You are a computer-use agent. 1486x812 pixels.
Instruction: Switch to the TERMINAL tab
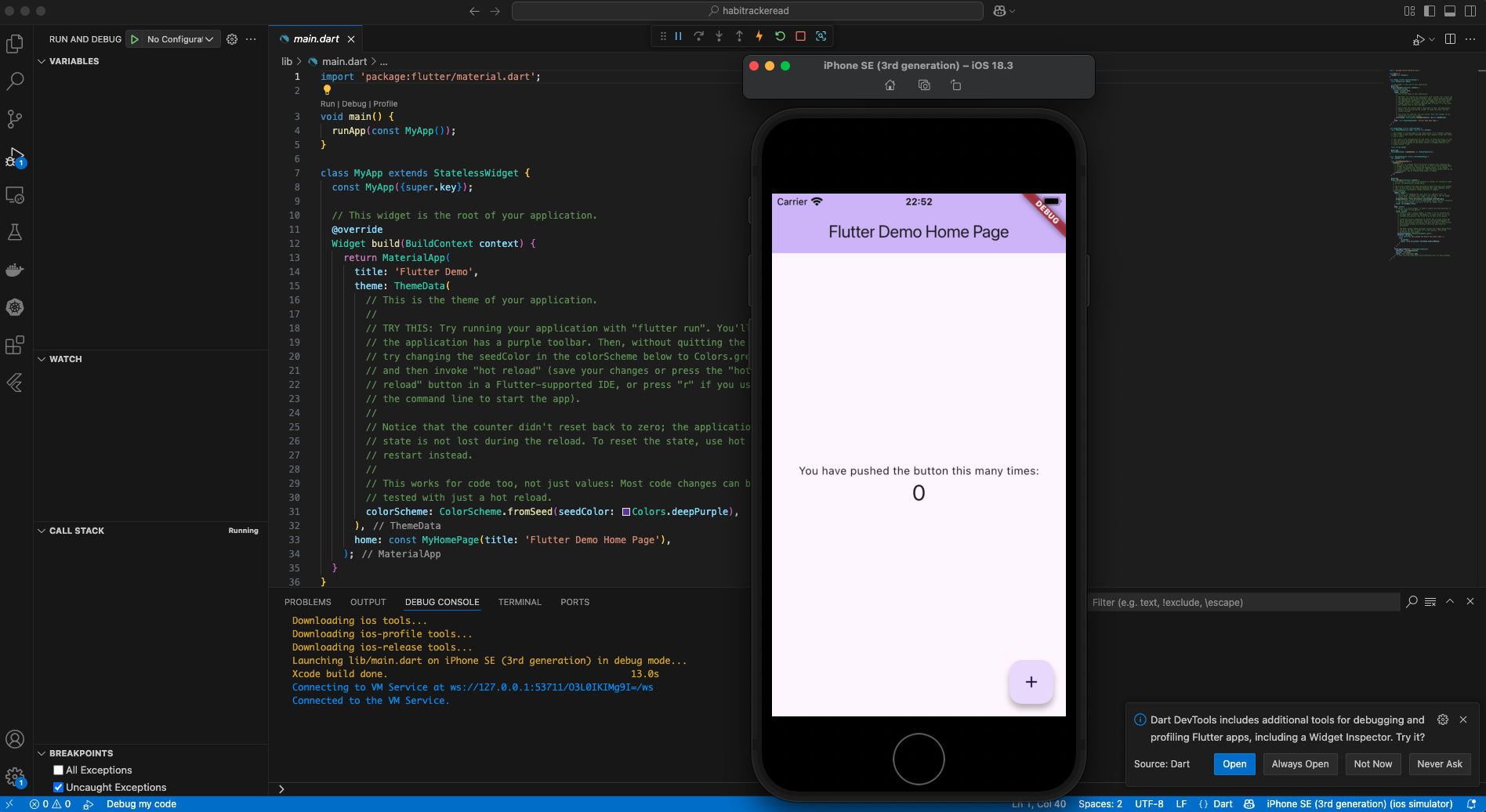(520, 602)
